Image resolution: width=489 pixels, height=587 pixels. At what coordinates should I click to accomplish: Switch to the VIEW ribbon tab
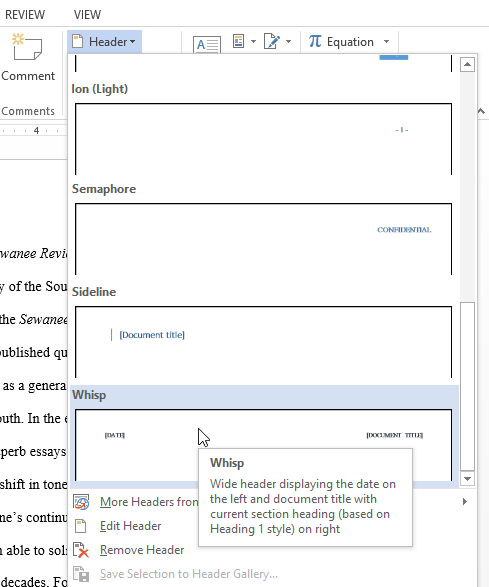(x=87, y=15)
